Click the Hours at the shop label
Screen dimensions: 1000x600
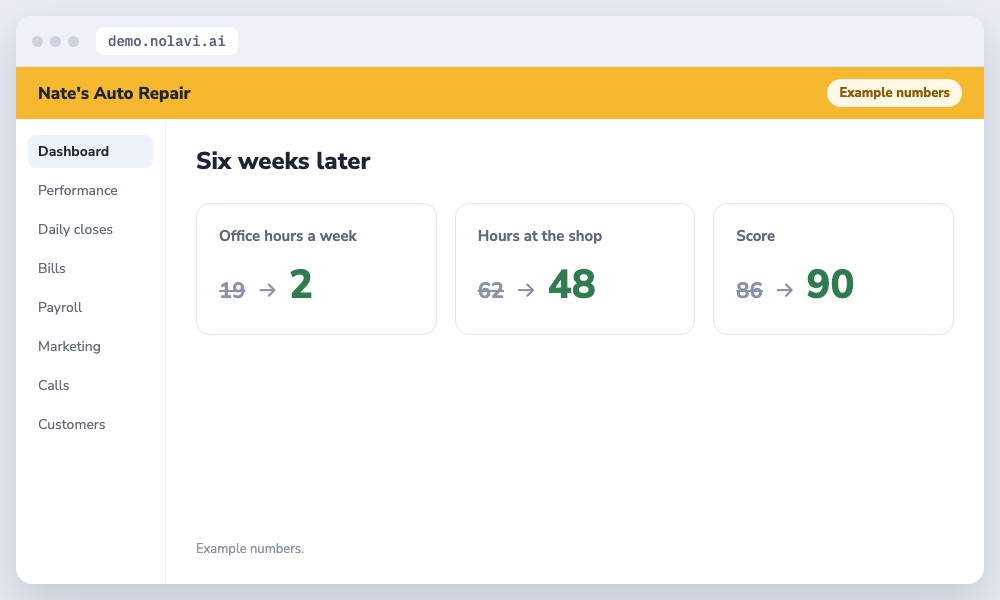coord(540,236)
